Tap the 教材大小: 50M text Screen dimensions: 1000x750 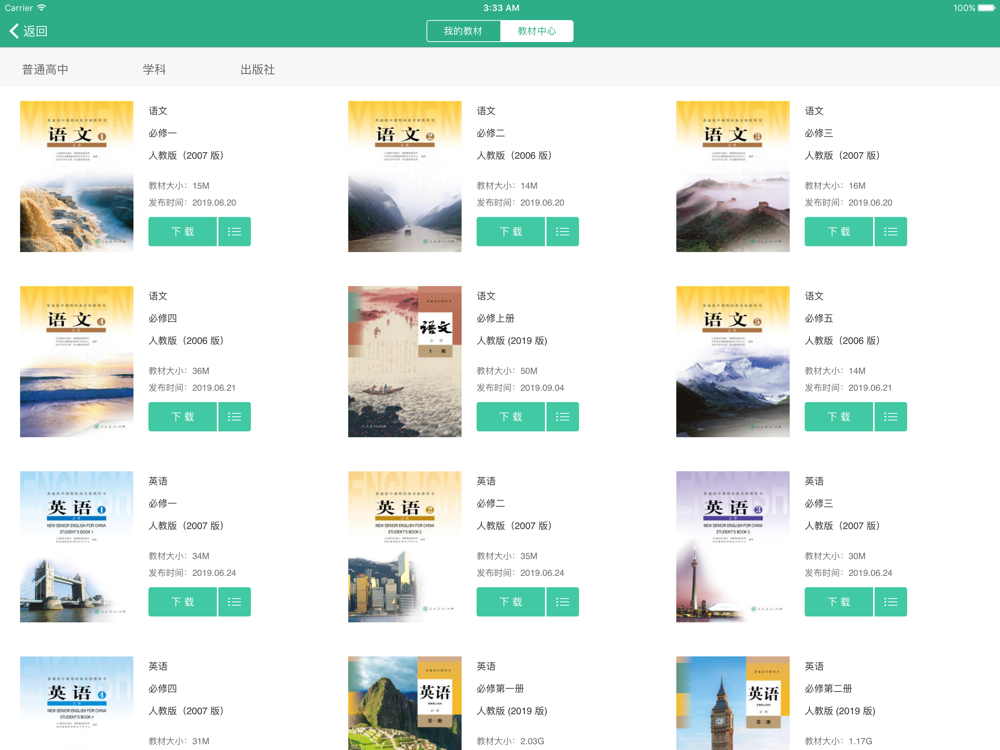(x=507, y=371)
